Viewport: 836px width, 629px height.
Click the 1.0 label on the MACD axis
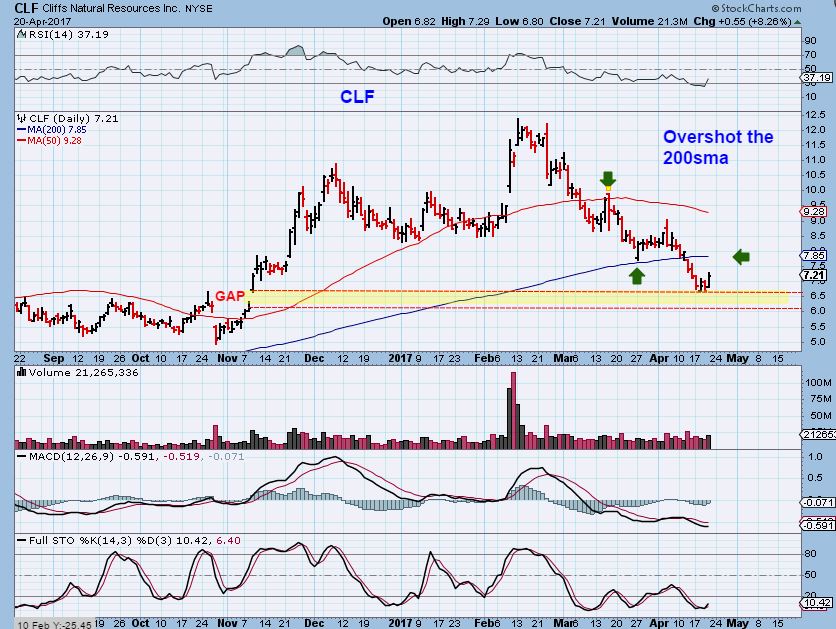(x=815, y=457)
